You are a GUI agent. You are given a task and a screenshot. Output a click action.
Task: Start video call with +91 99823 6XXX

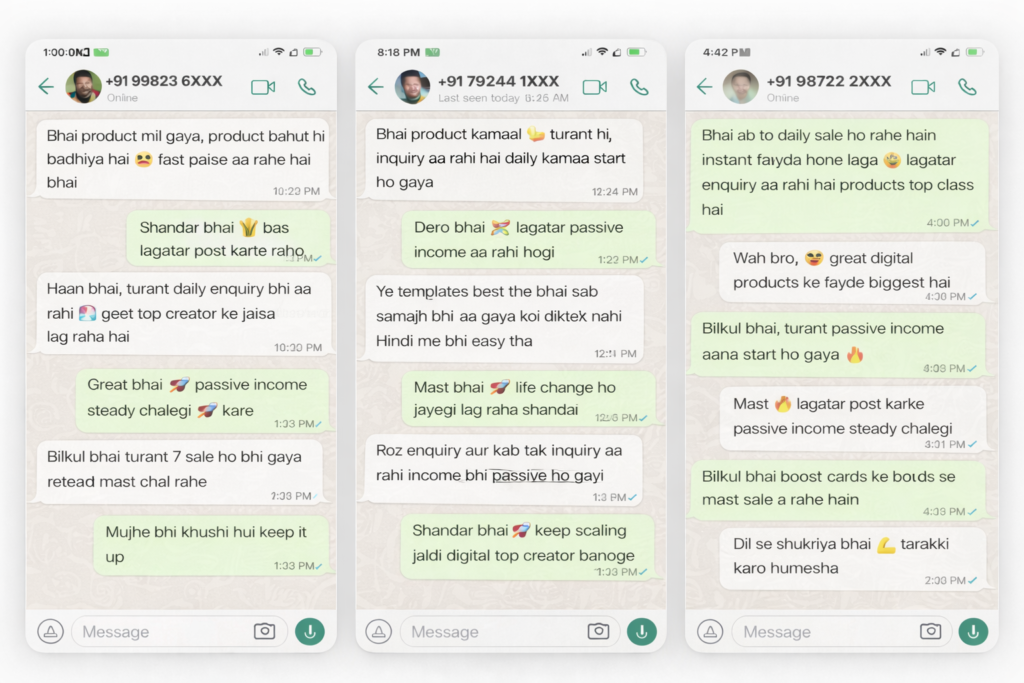coord(263,87)
